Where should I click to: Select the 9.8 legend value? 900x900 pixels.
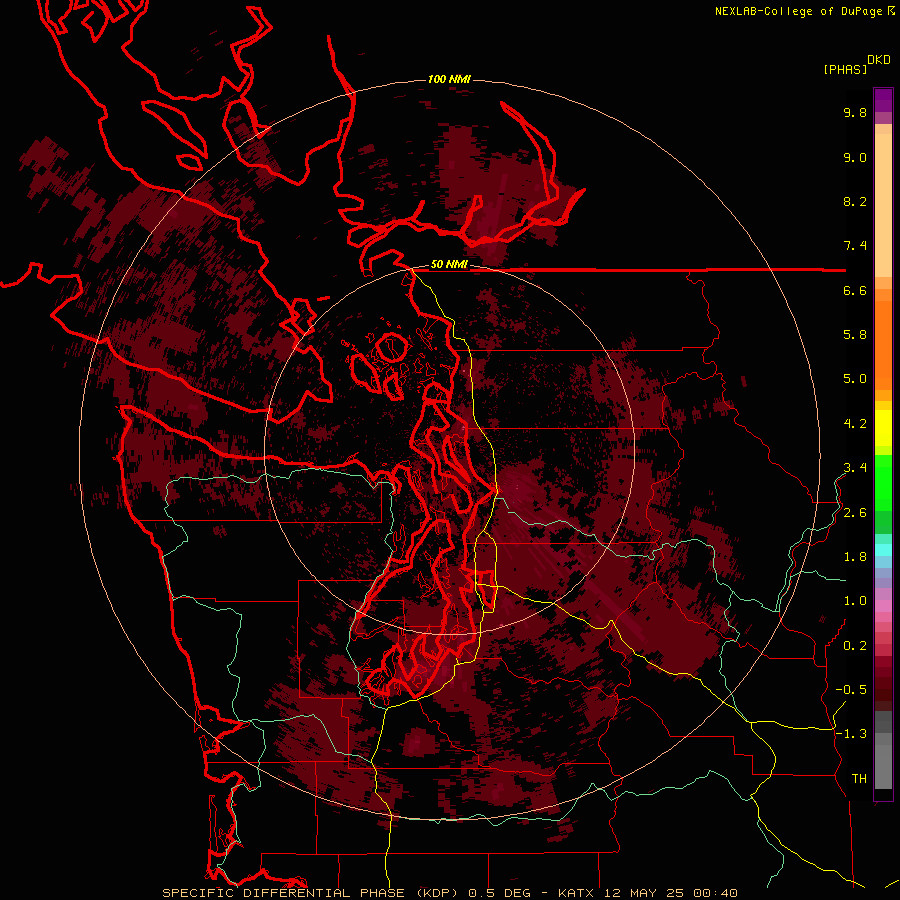point(855,112)
